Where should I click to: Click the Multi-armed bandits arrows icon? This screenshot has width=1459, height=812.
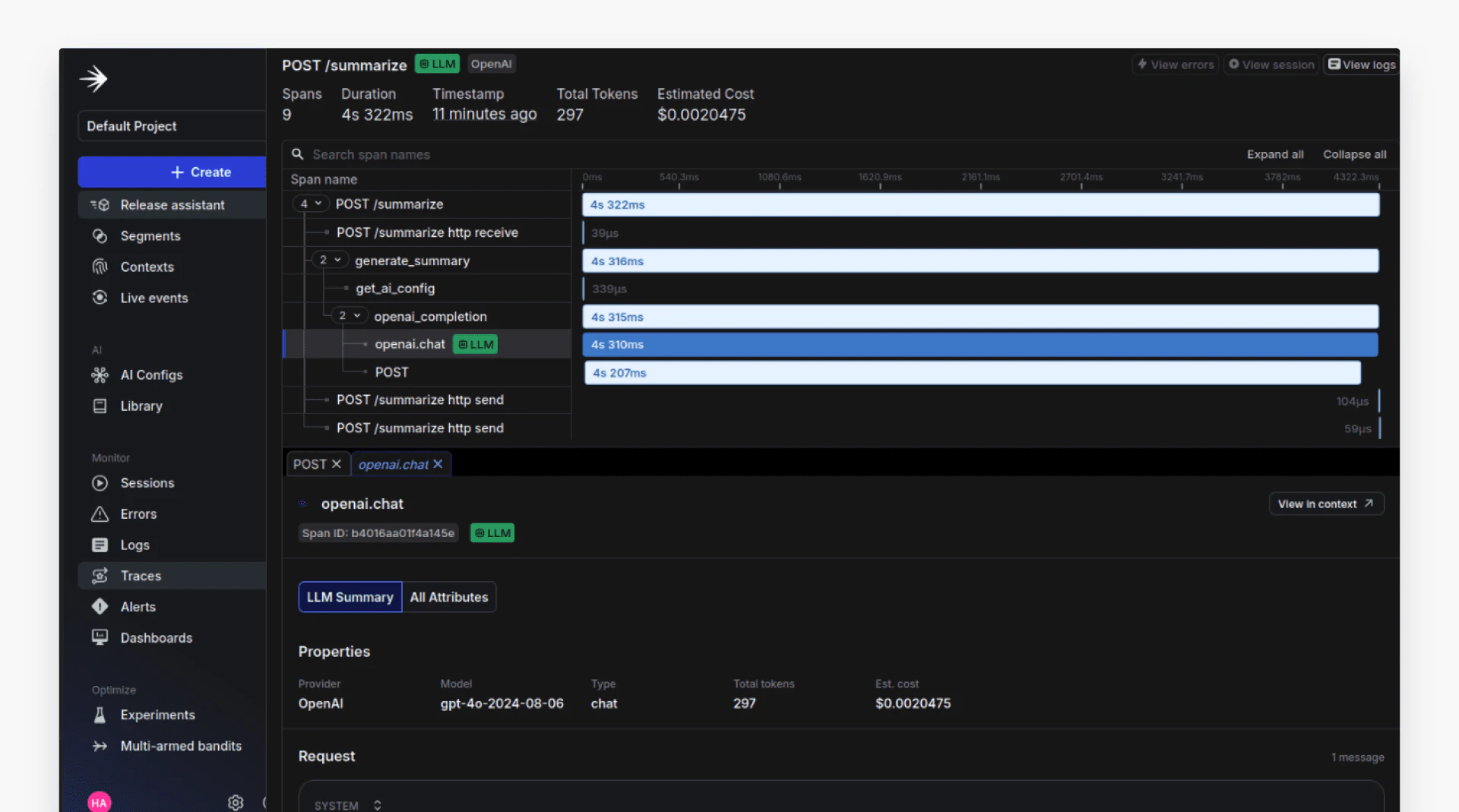click(x=100, y=746)
